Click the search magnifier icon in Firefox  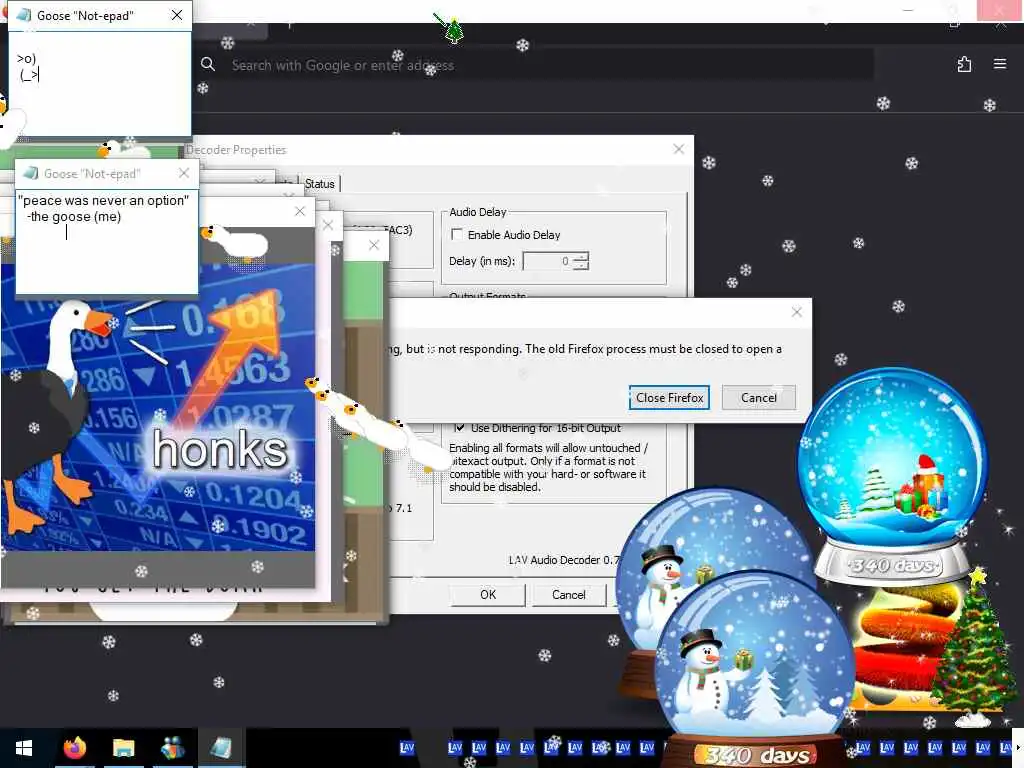pyautogui.click(x=208, y=64)
